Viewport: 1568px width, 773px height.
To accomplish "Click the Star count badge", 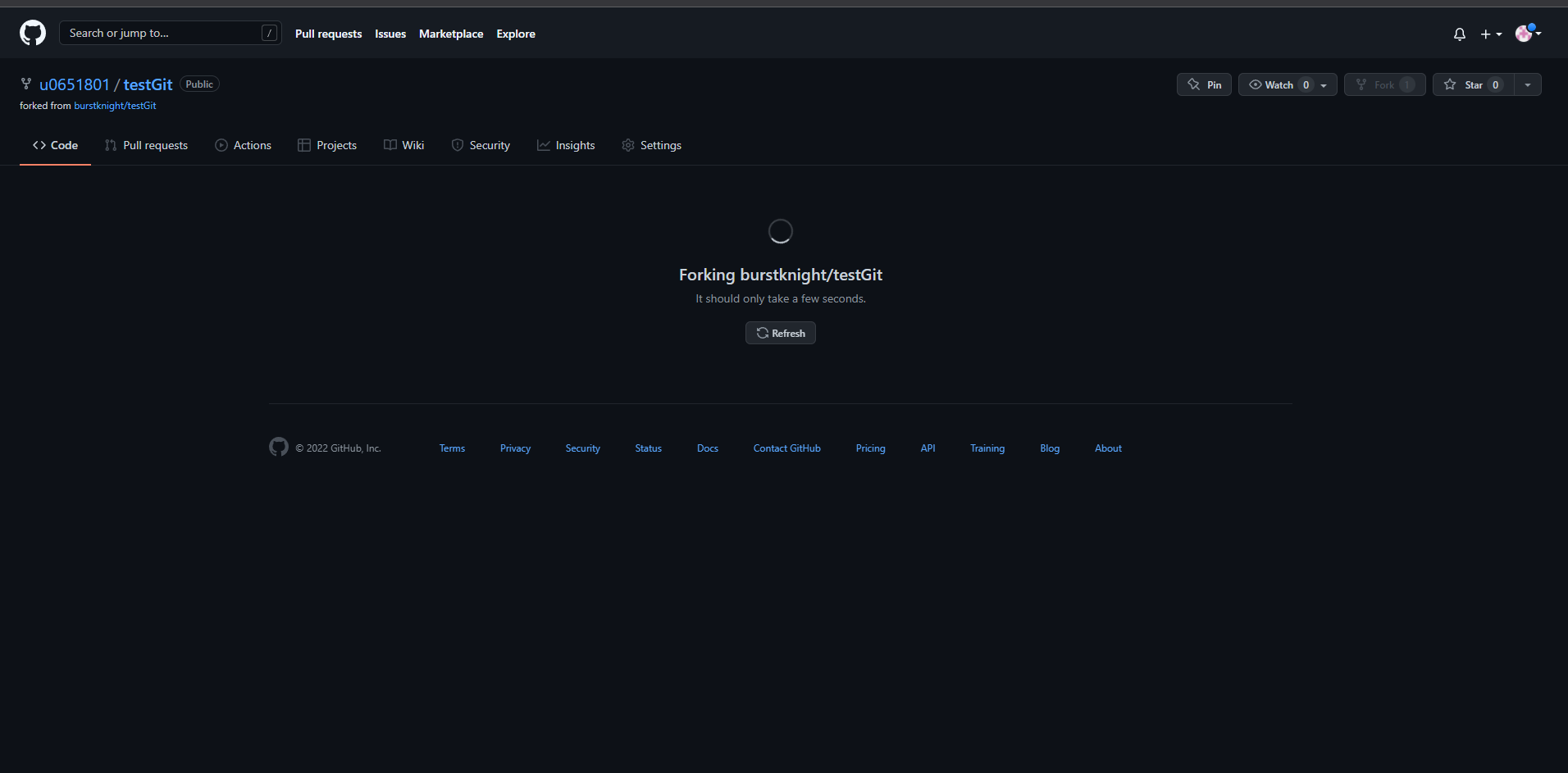I will point(1495,85).
